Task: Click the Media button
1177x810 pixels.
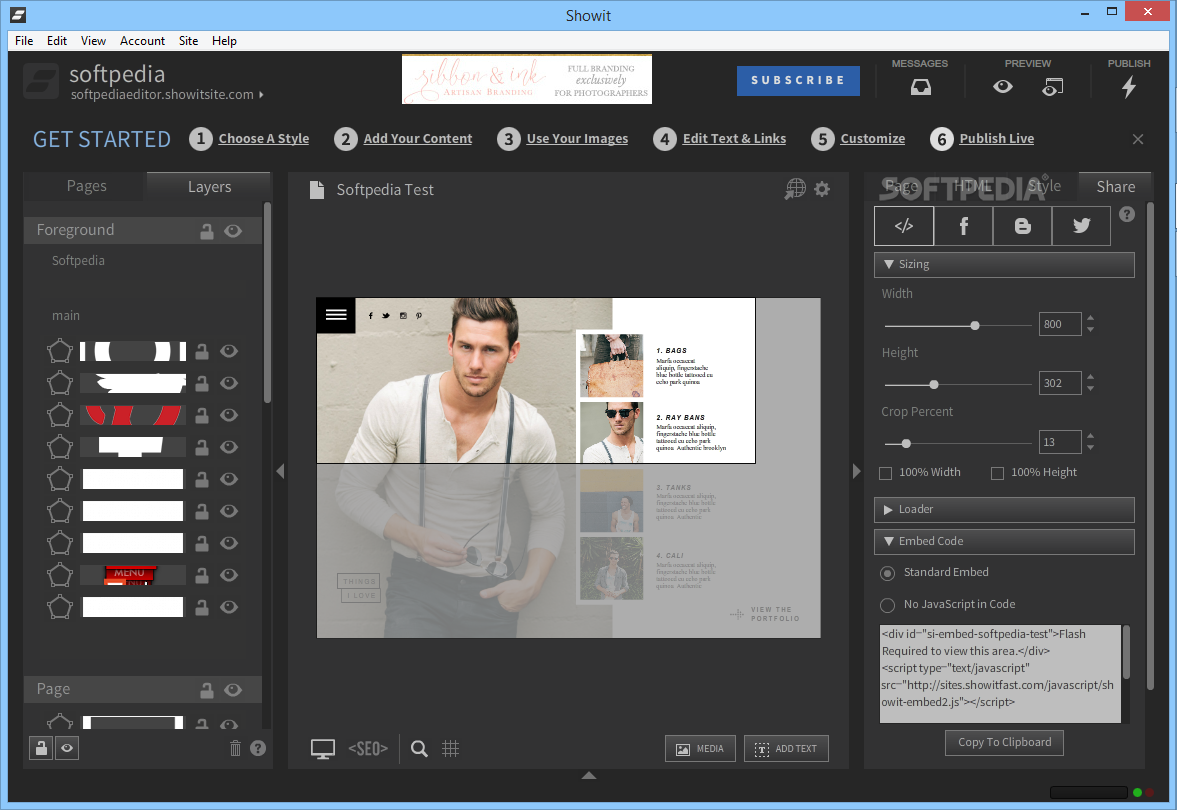Action: 700,748
